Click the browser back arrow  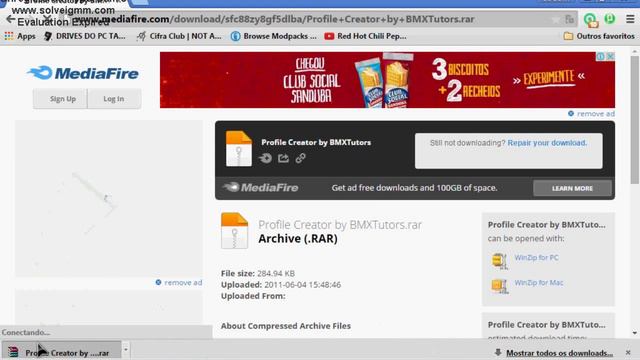[11, 19]
